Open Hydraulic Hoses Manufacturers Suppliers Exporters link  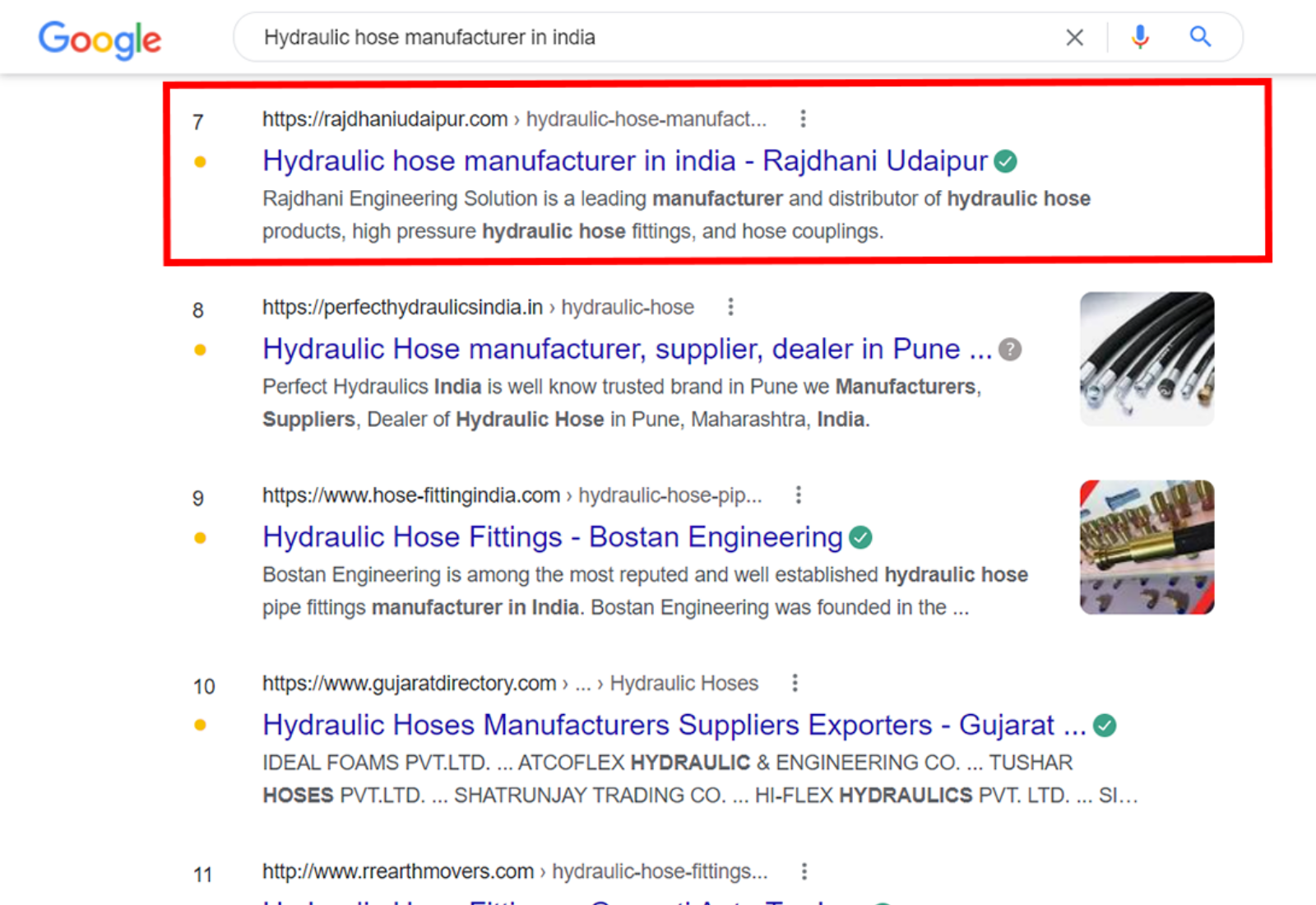[674, 726]
